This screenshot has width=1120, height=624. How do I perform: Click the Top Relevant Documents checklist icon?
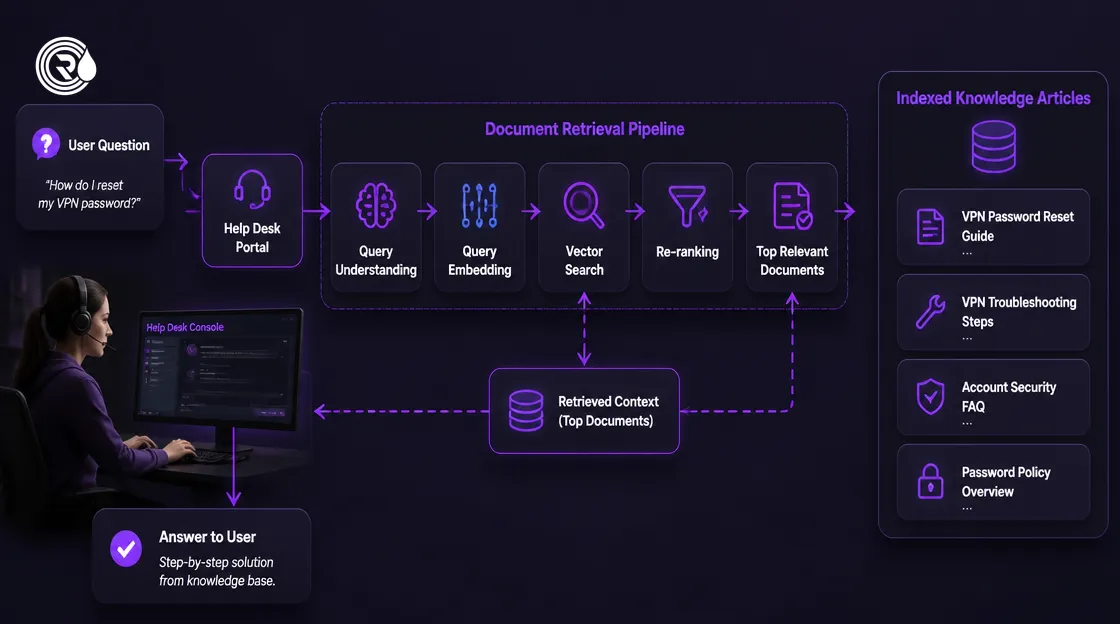(x=792, y=206)
